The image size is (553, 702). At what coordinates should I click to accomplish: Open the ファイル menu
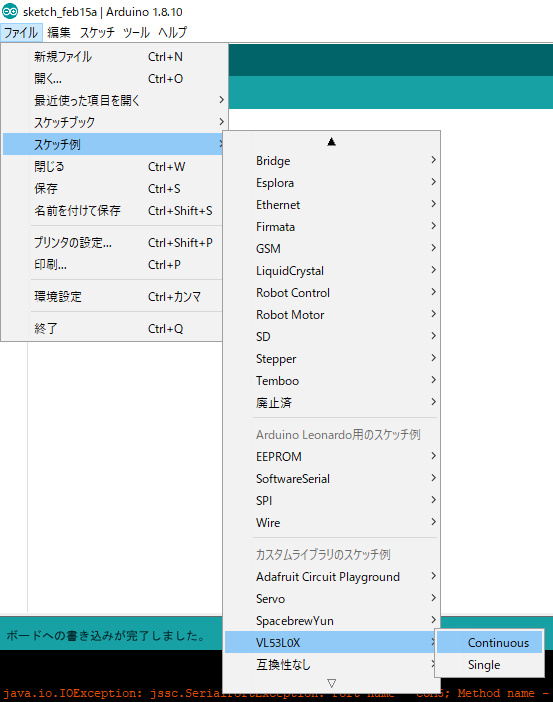click(21, 33)
